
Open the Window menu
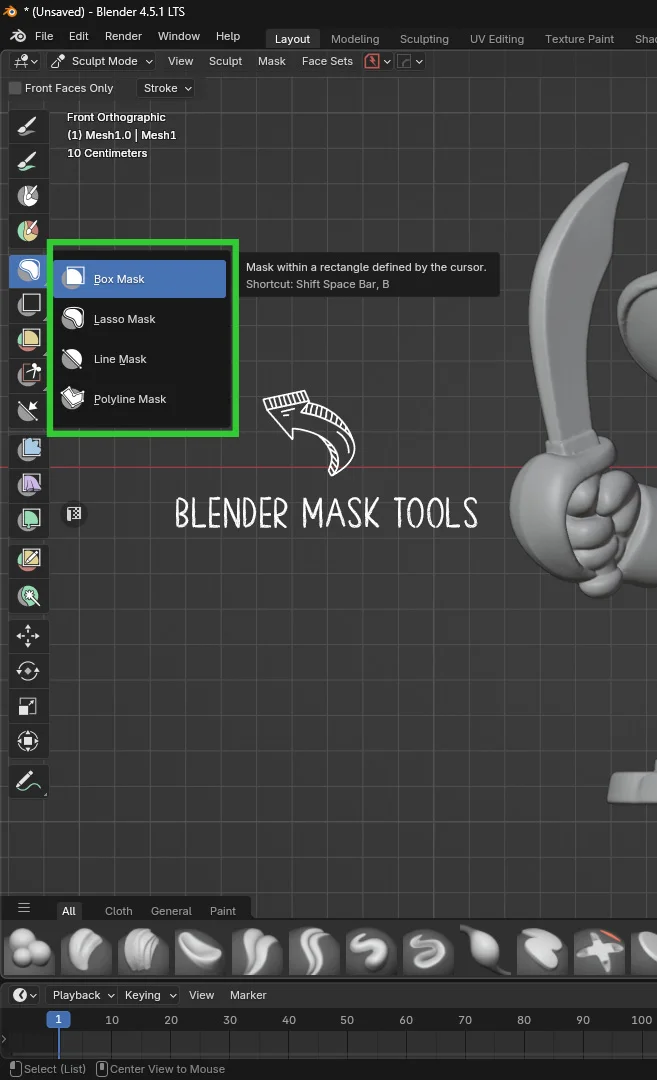179,37
